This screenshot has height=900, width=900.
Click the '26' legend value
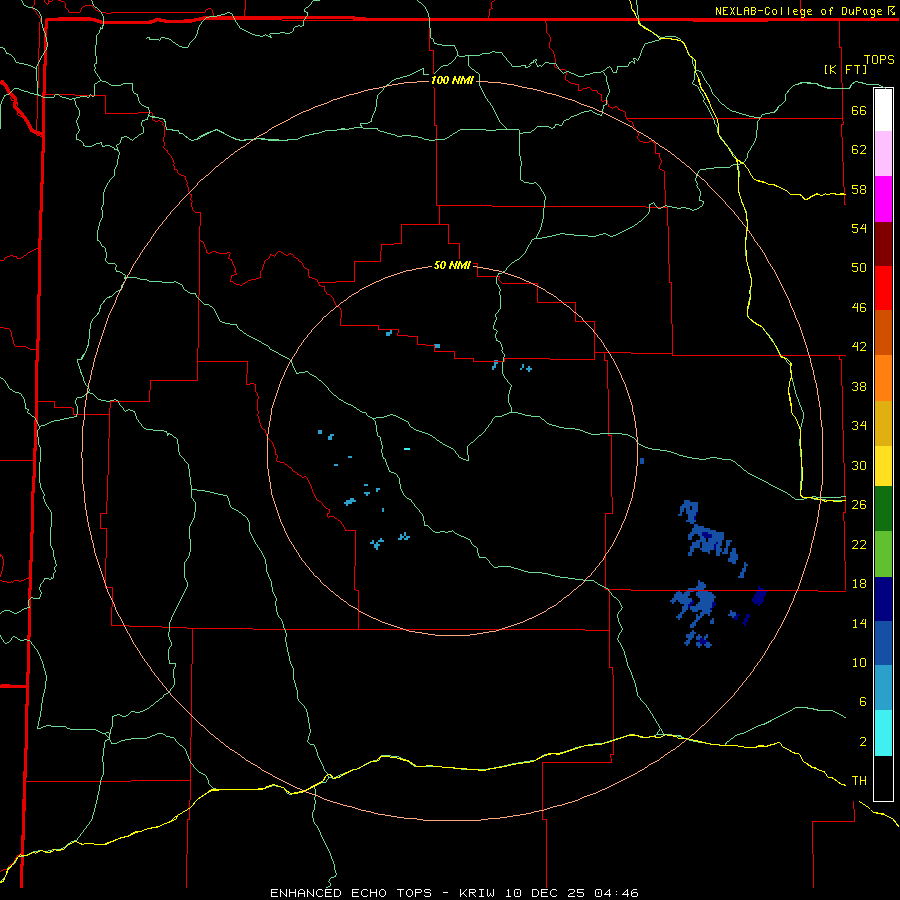click(859, 505)
